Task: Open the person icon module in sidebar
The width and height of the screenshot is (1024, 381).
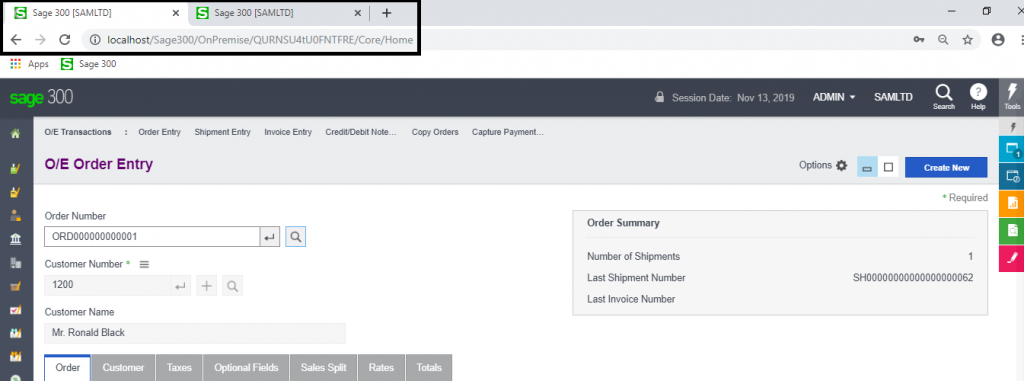Action: pos(16,216)
